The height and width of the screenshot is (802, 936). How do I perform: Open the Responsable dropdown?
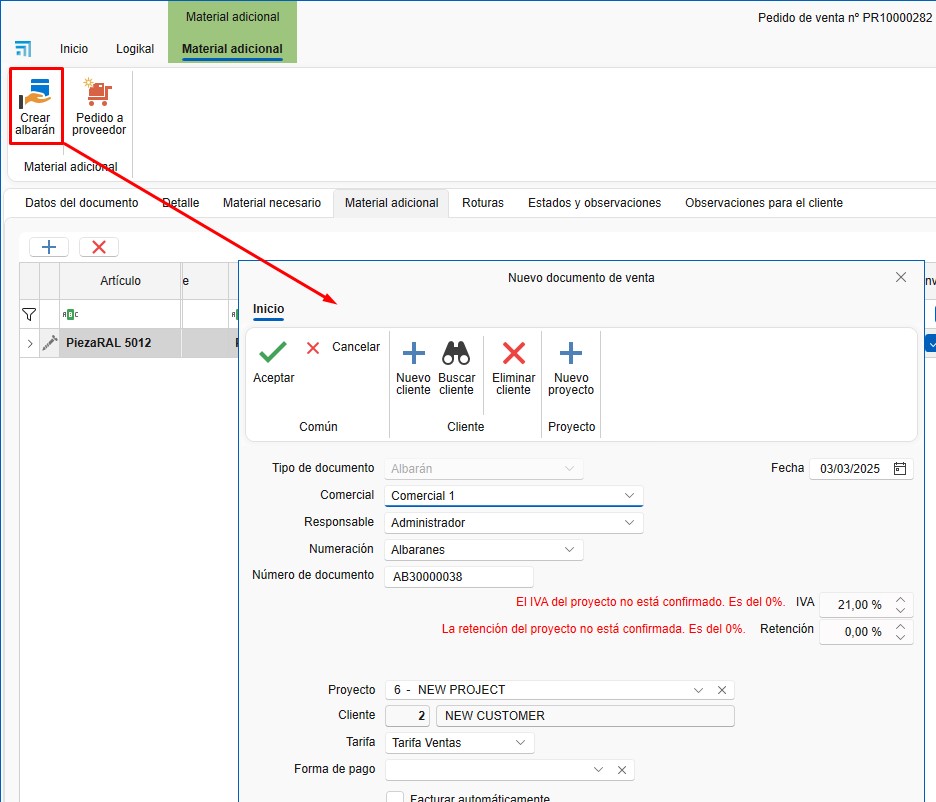coord(629,523)
